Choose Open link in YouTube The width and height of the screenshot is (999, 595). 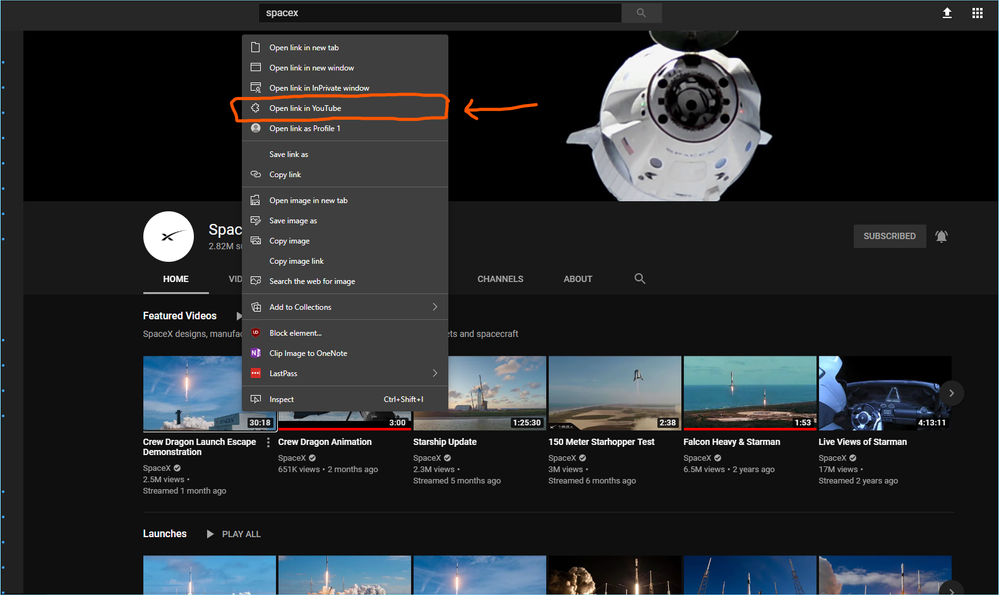click(345, 108)
